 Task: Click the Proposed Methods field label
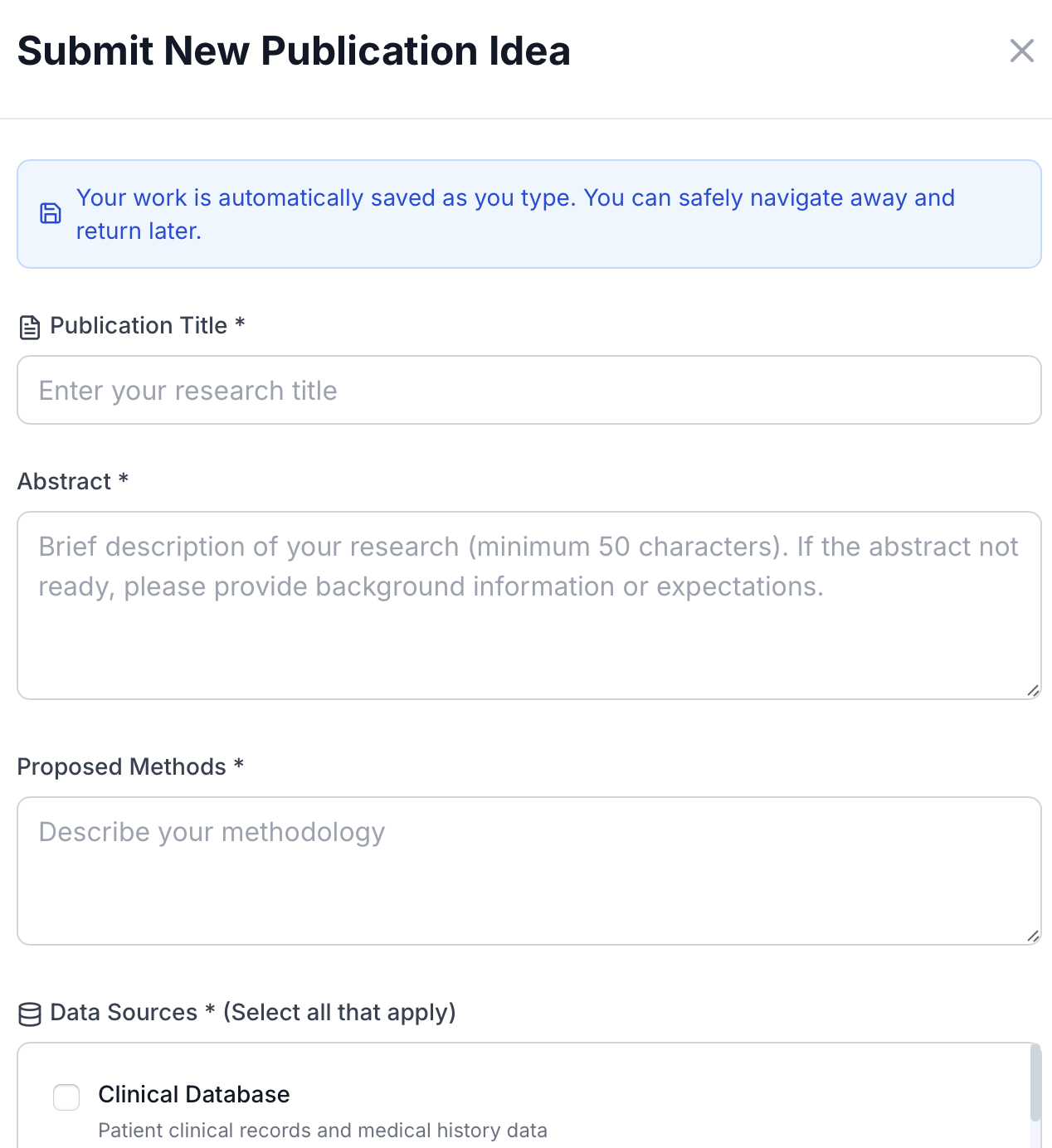[131, 766]
